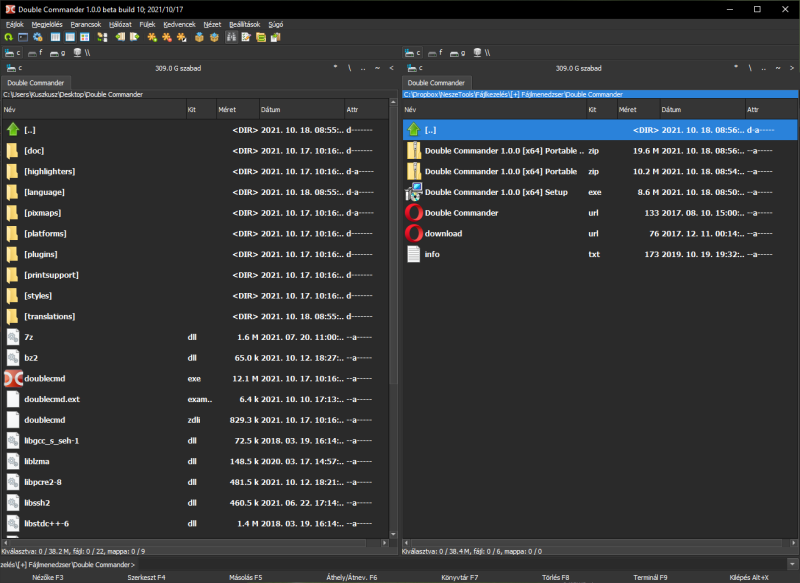Select Double Commander 1.0.0 [x64] Setup exe
Image resolution: width=800 pixels, height=583 pixels.
coord(600,192)
